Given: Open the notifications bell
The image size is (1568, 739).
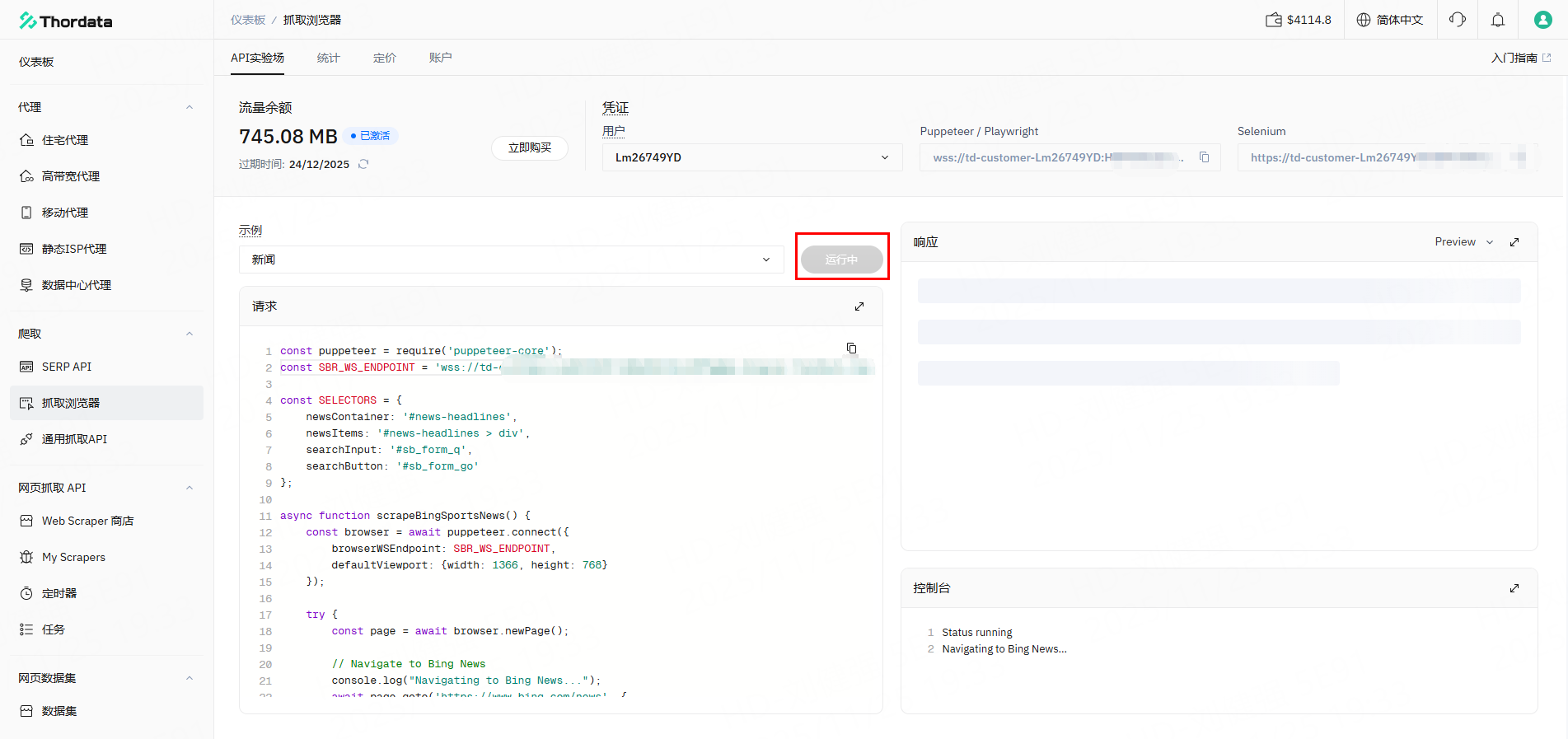Looking at the screenshot, I should tap(1498, 20).
